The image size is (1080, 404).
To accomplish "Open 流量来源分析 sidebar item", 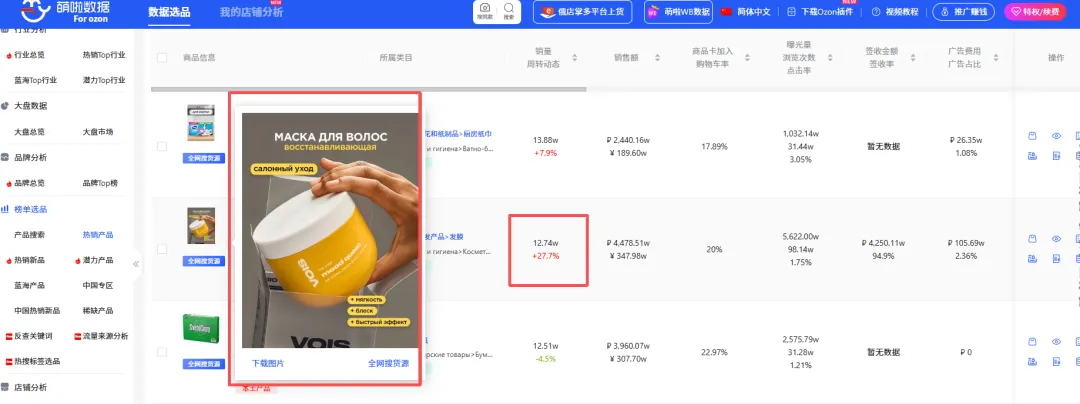I will [x=105, y=336].
